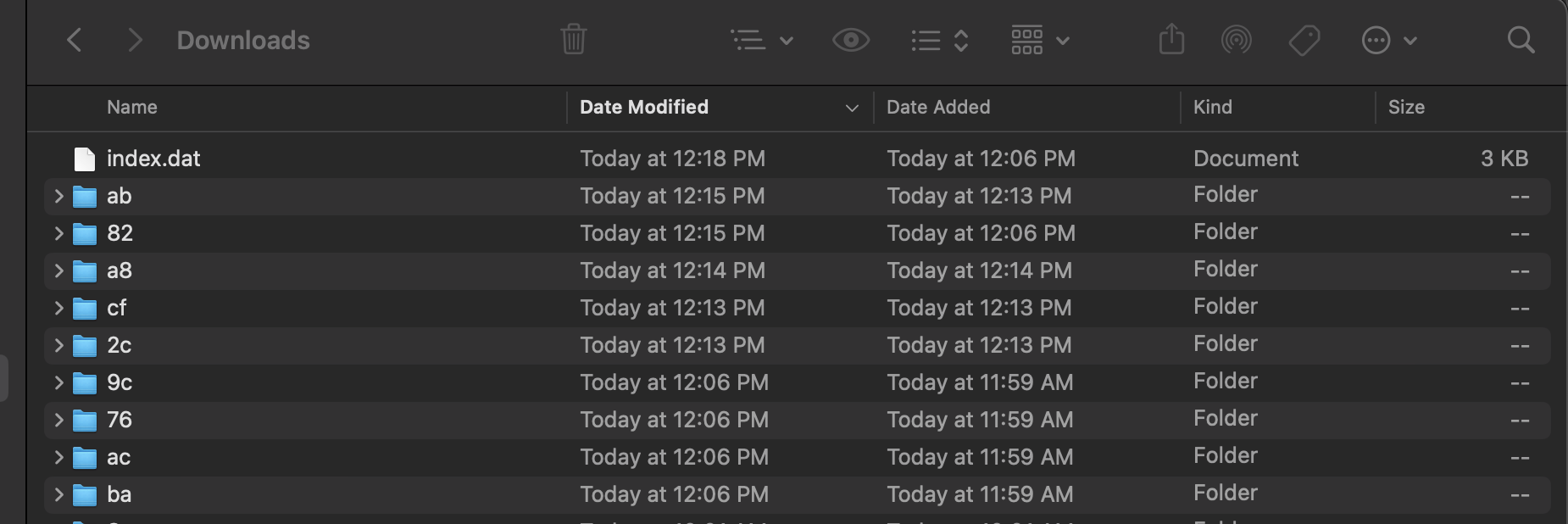Open the Share toolbar icon
The height and width of the screenshot is (524, 1568).
(x=1171, y=40)
